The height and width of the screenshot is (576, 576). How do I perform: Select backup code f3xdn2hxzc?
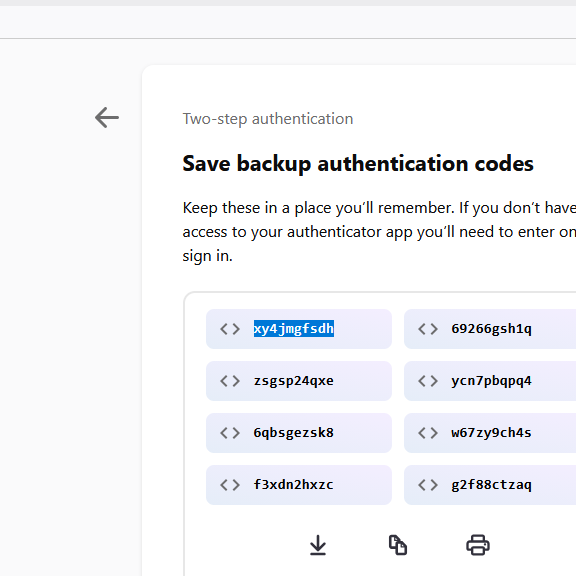294,485
